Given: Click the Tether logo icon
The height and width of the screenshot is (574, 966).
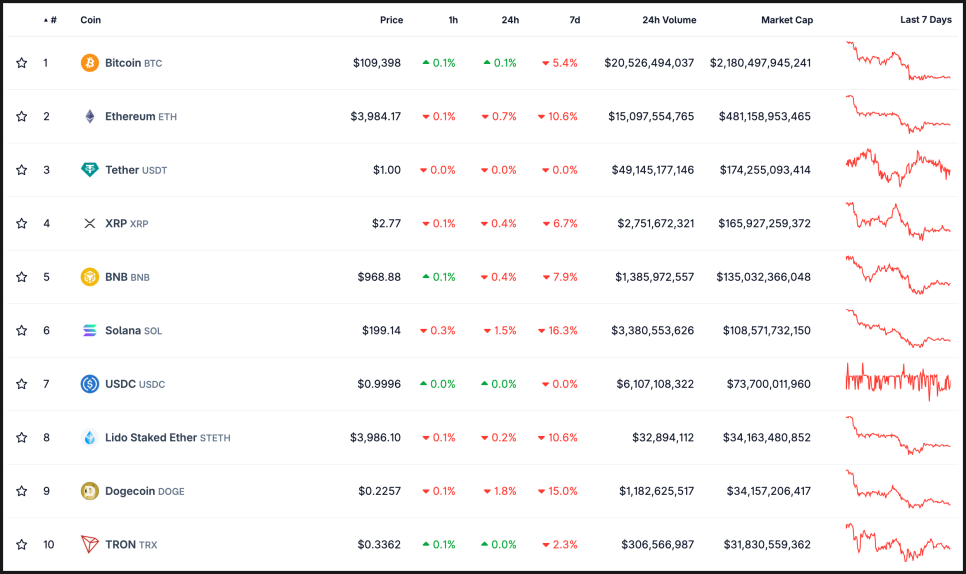Looking at the screenshot, I should [x=89, y=170].
